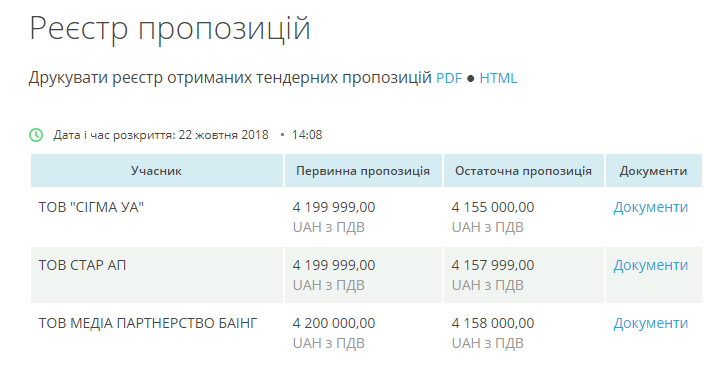Click the Реєстр пропозицій heading
This screenshot has width=715, height=365.
170,28
